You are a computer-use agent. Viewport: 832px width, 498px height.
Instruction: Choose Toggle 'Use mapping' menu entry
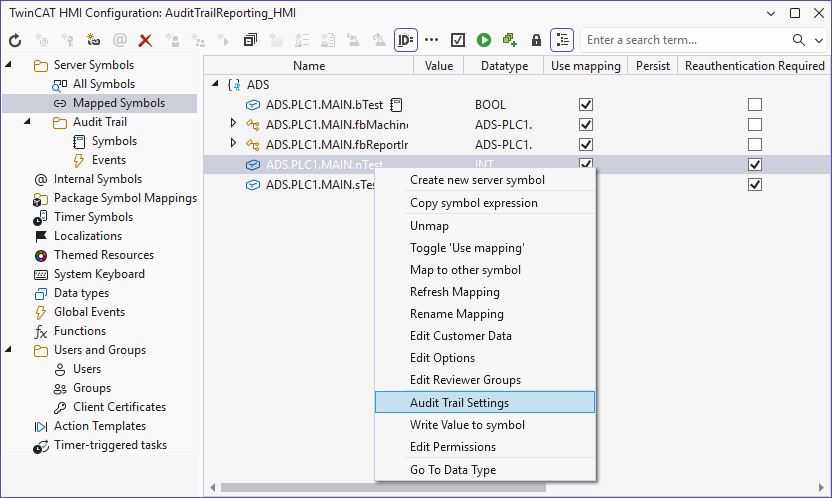(485, 248)
